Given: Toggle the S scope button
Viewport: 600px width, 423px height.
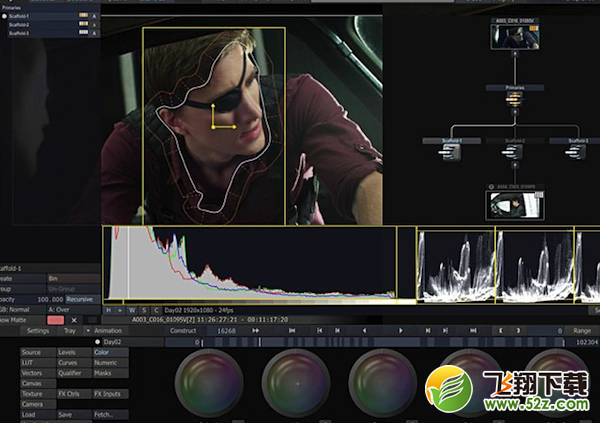Looking at the screenshot, I should [x=144, y=310].
